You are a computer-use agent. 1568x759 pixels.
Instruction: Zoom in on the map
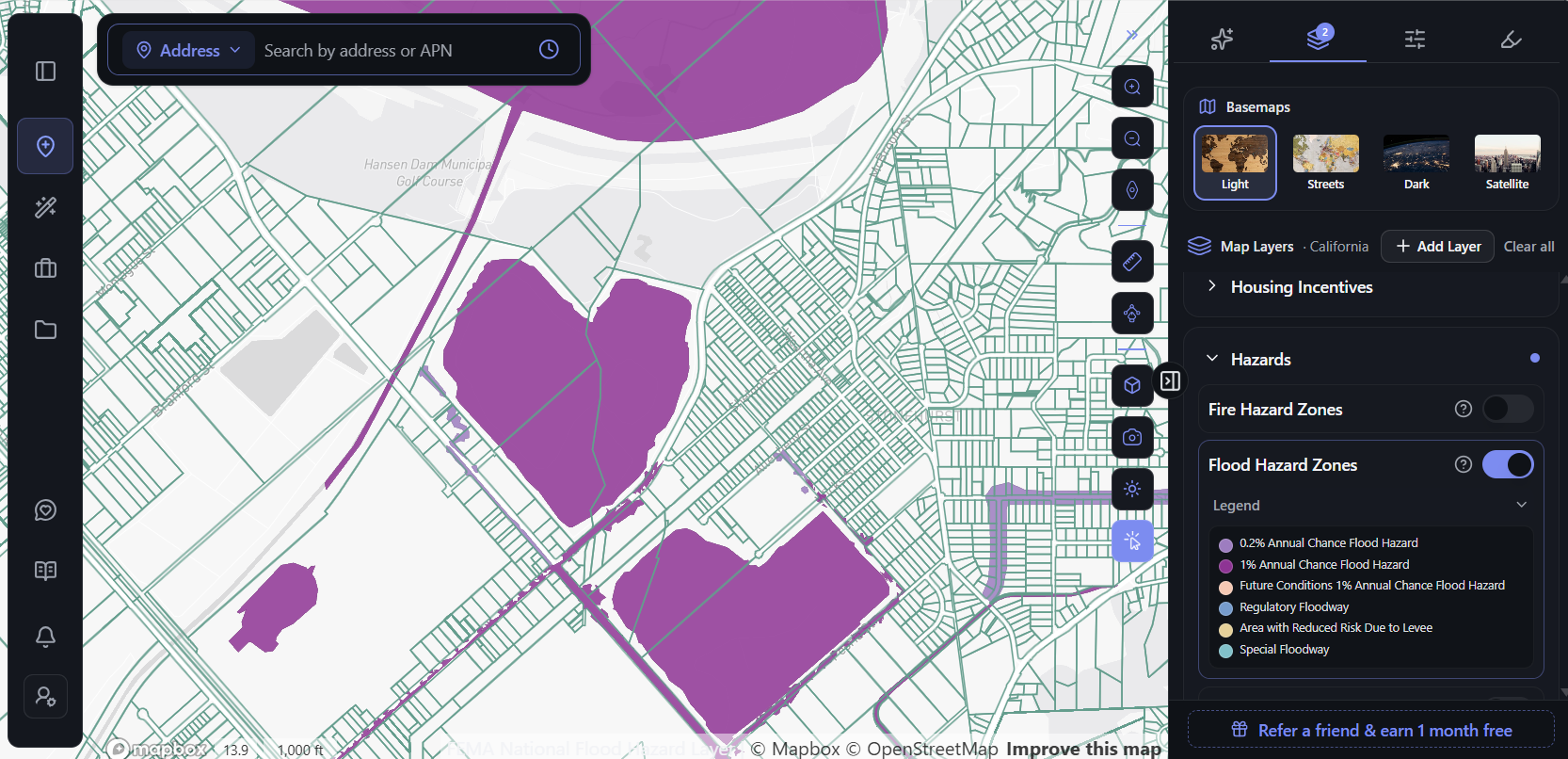point(1132,87)
